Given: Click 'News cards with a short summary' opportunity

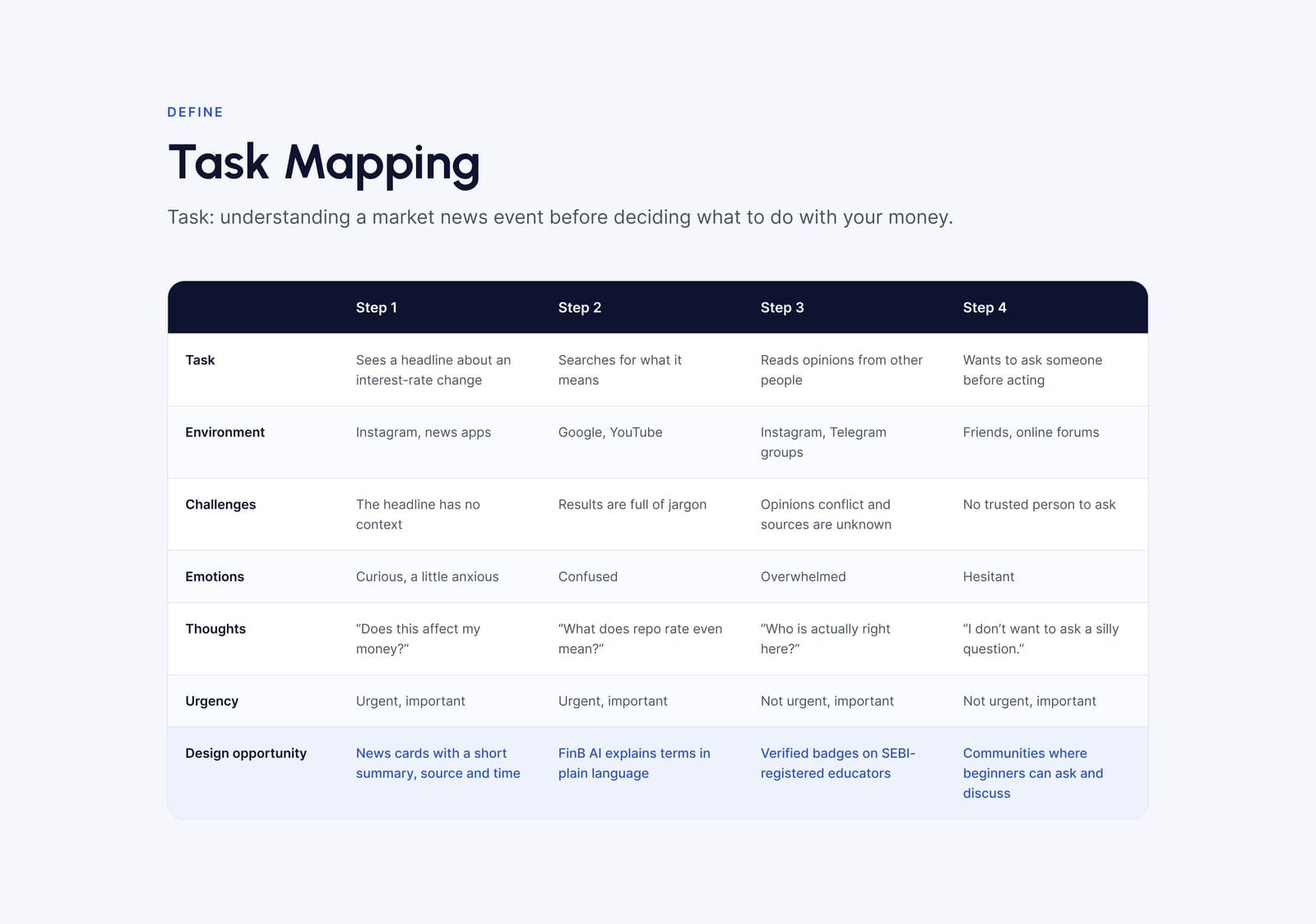Looking at the screenshot, I should [x=438, y=763].
